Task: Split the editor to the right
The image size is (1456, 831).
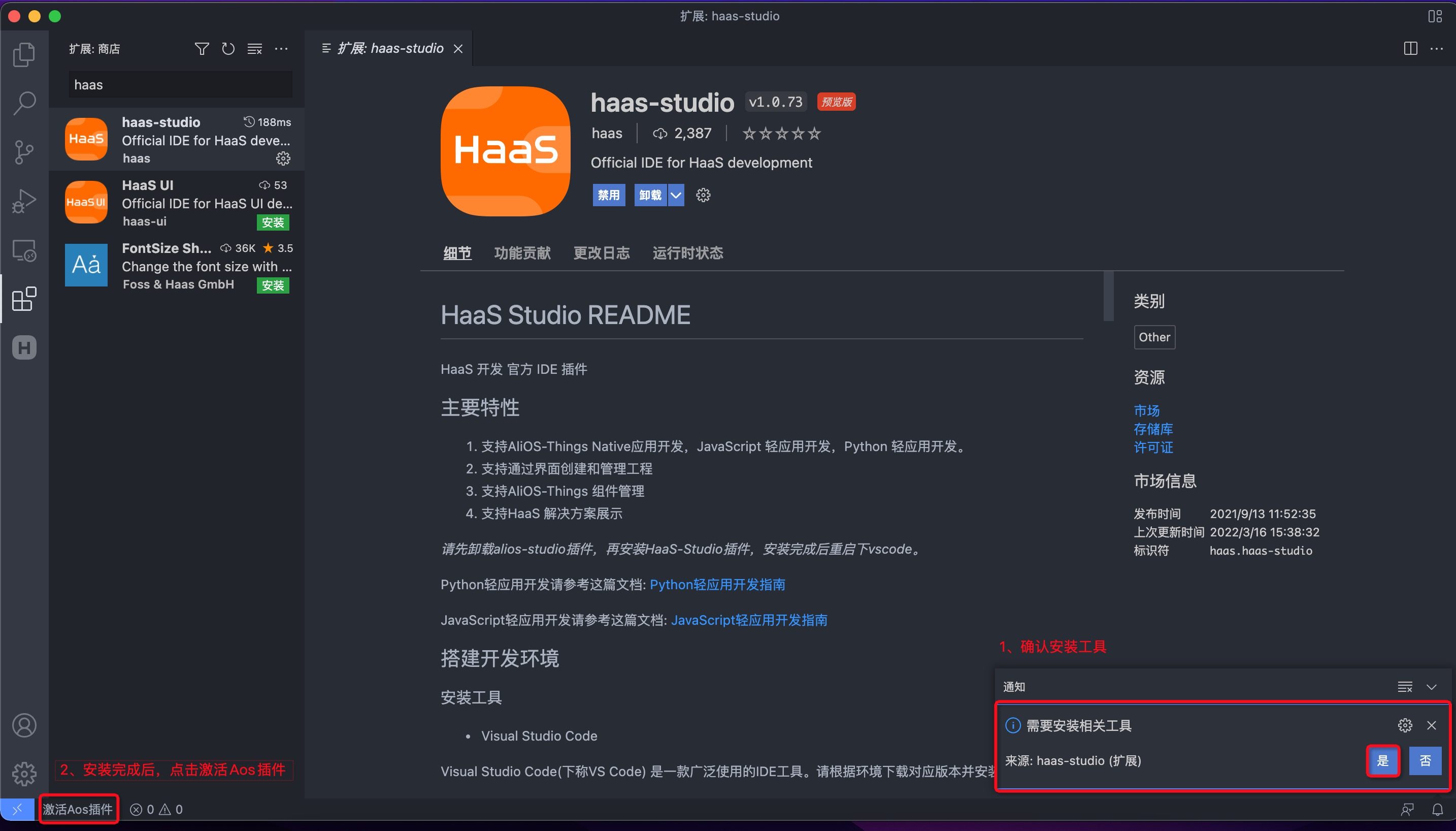Action: (x=1410, y=49)
